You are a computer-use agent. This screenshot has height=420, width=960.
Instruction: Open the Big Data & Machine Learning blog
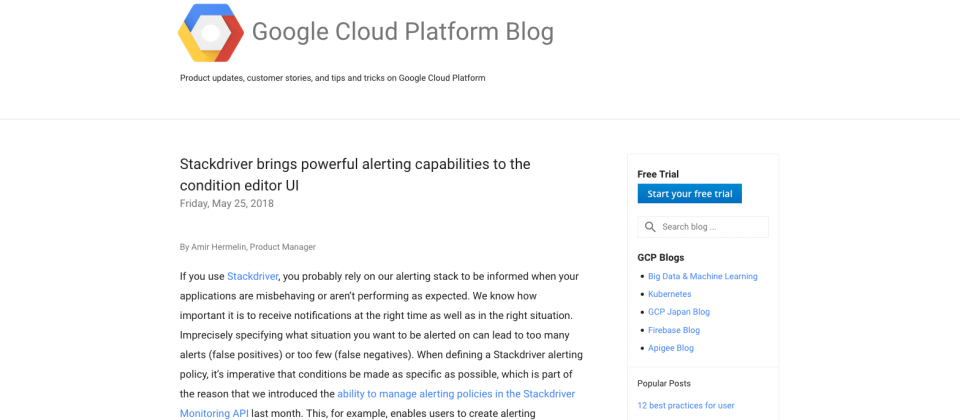tap(702, 276)
